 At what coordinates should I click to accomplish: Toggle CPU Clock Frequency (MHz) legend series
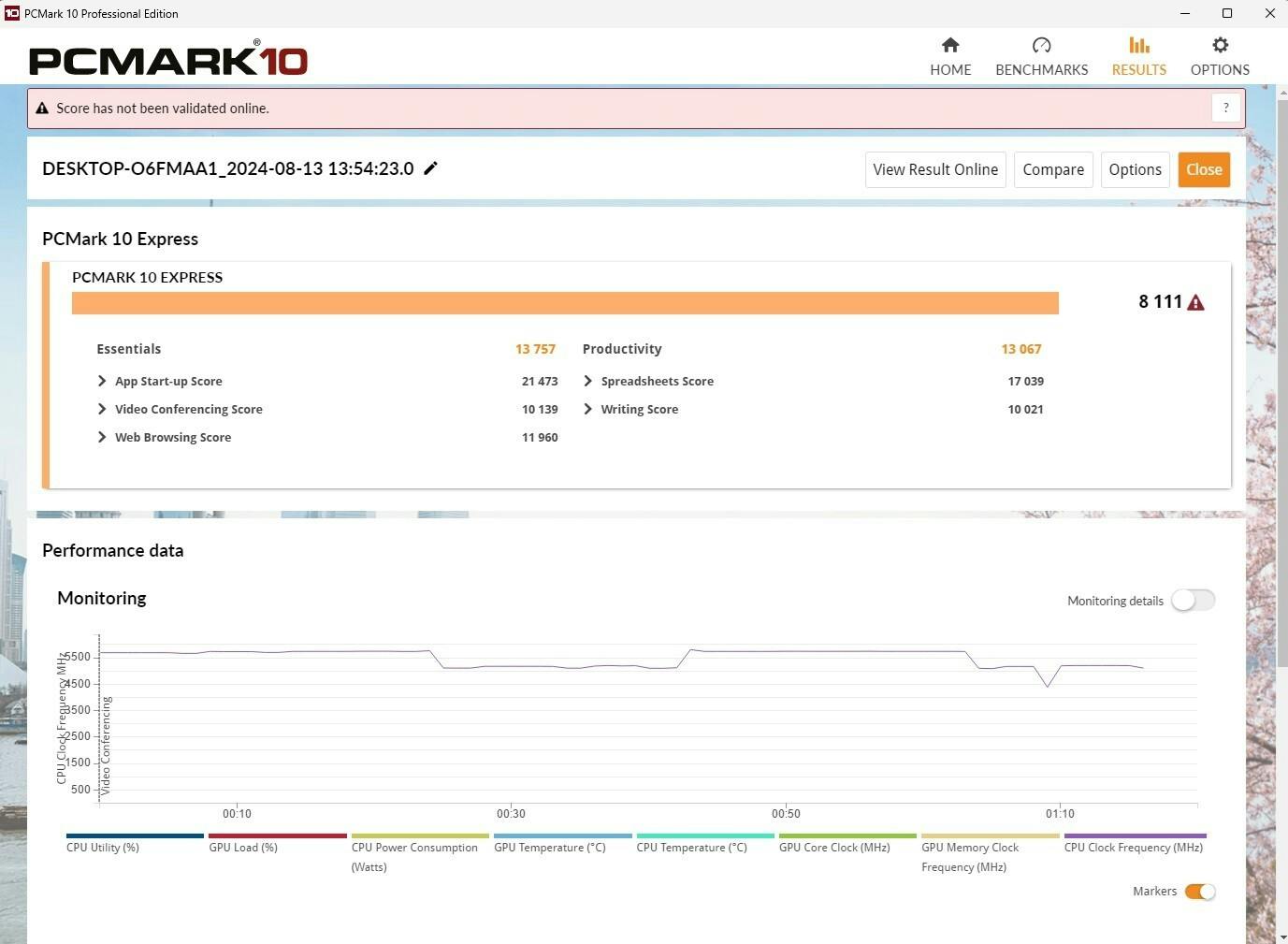click(x=1134, y=848)
